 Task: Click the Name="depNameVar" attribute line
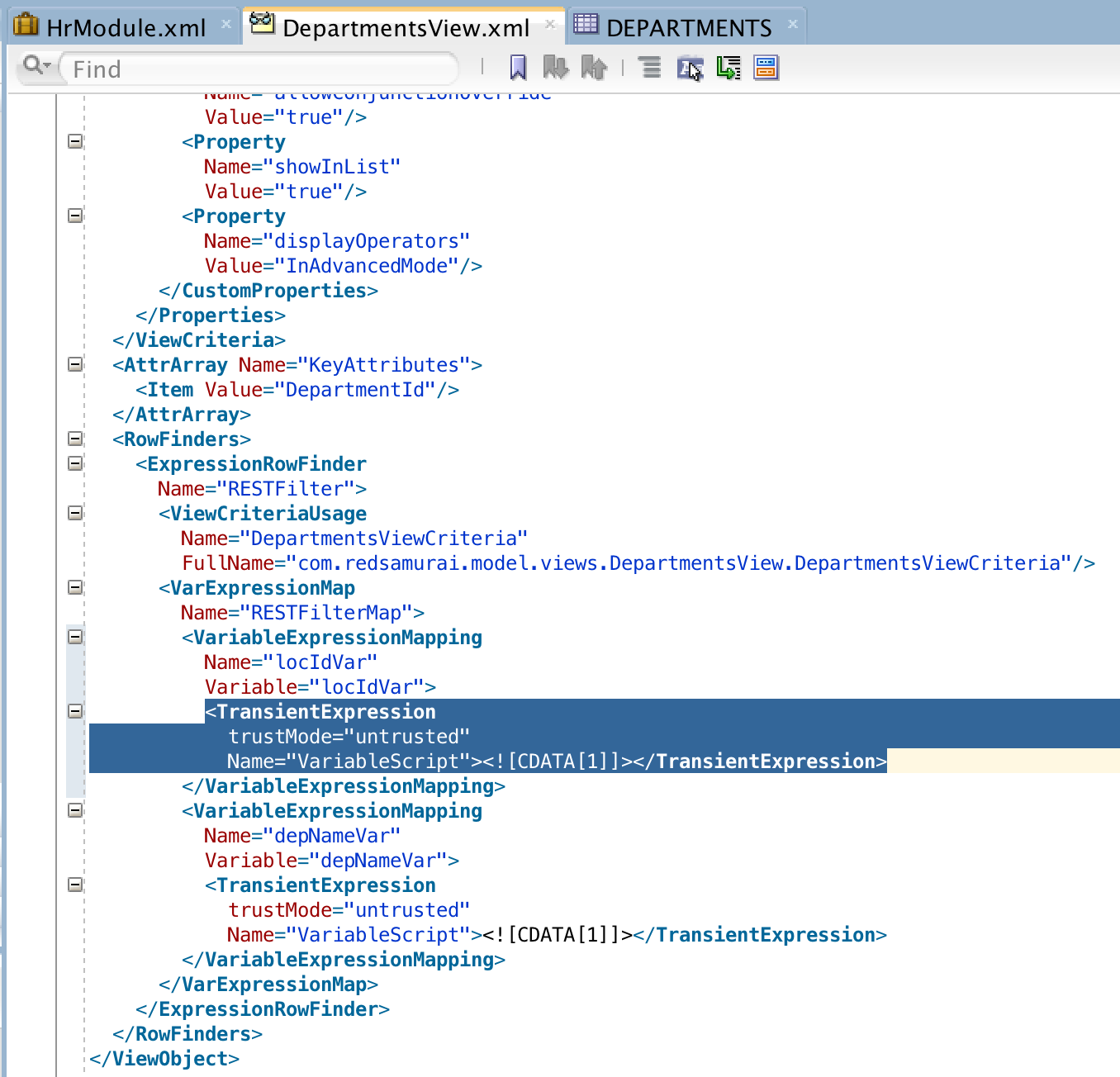coord(302,836)
